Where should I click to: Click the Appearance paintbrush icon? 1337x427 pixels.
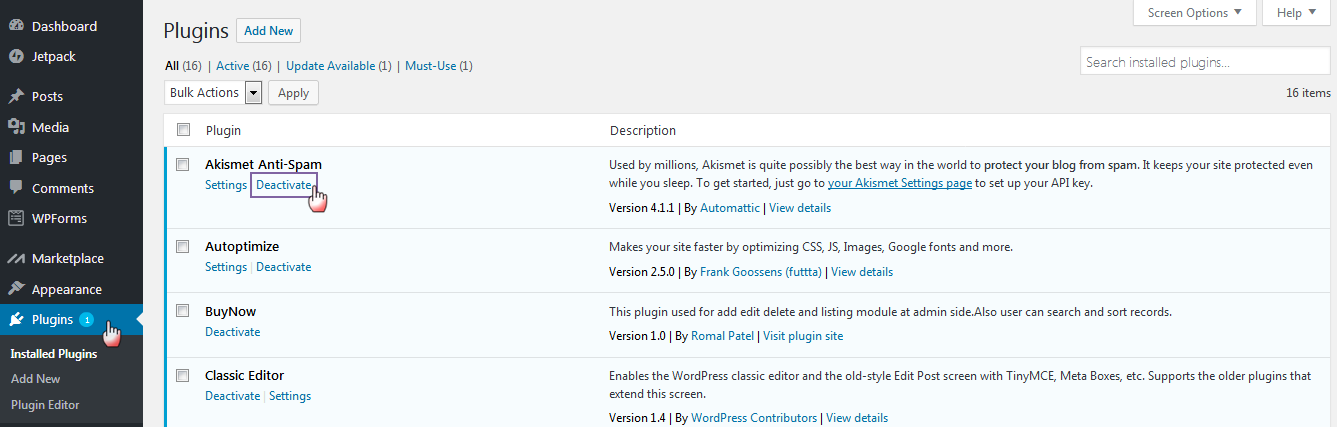tap(16, 289)
